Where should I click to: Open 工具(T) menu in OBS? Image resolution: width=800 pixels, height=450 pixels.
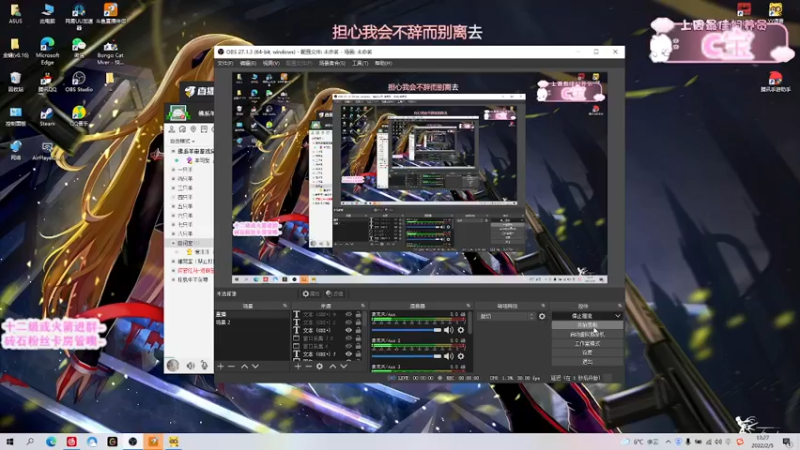360,63
